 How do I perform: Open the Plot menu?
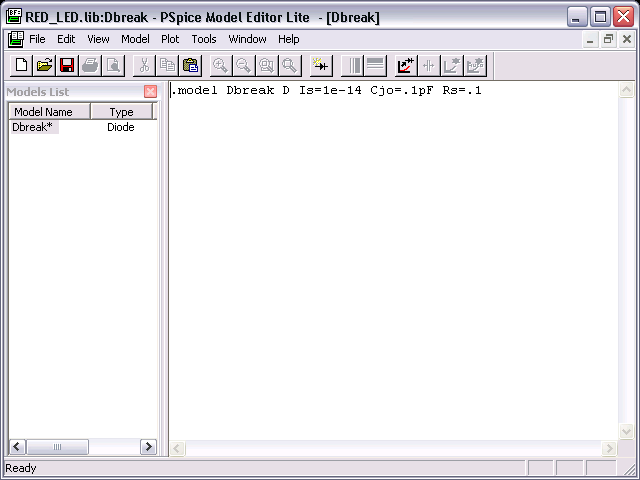(170, 39)
